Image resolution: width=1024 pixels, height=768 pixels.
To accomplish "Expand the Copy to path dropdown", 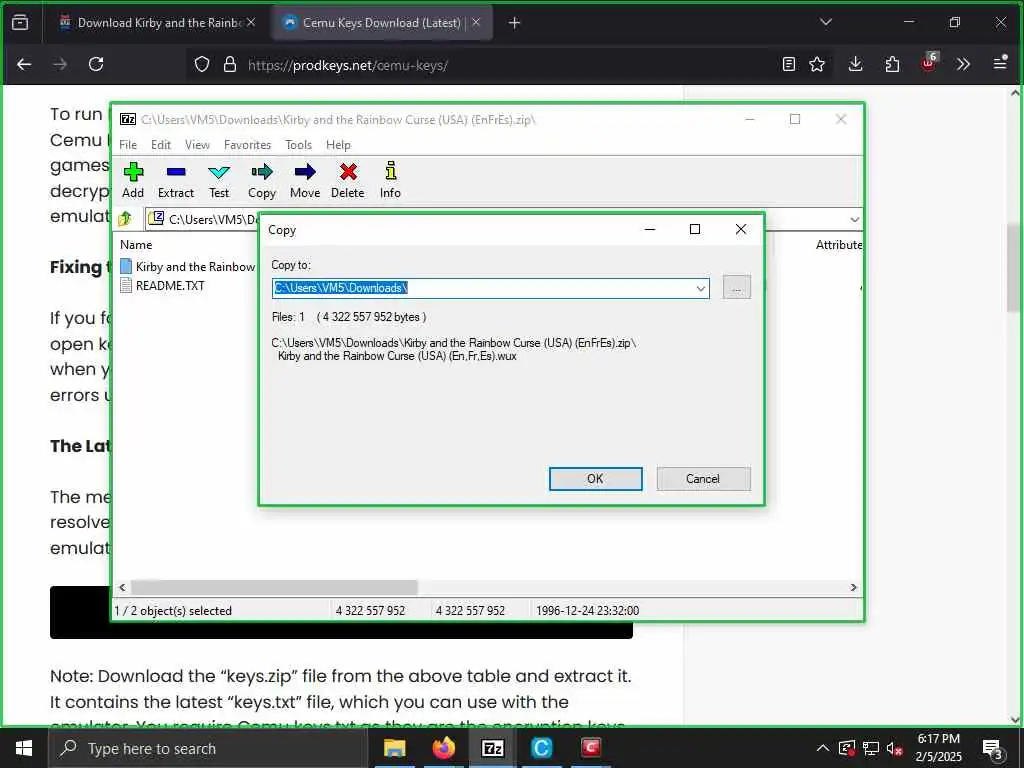I will pyautogui.click(x=701, y=288).
